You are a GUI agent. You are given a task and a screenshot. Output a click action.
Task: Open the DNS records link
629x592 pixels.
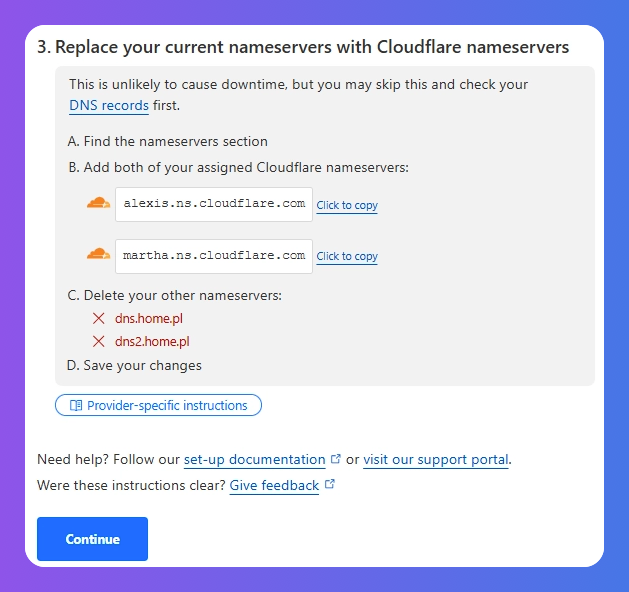(109, 105)
